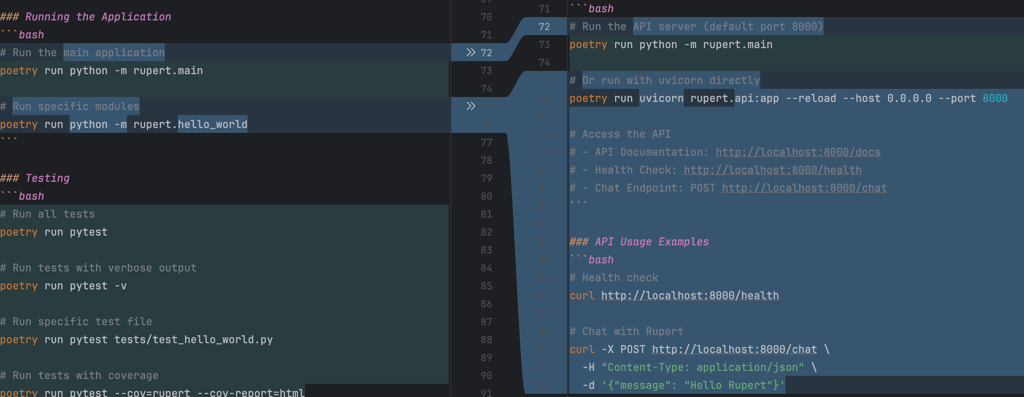Apply the arrow beside "Run specific modules" change
Image resolution: width=1024 pixels, height=397 pixels.
(470, 106)
